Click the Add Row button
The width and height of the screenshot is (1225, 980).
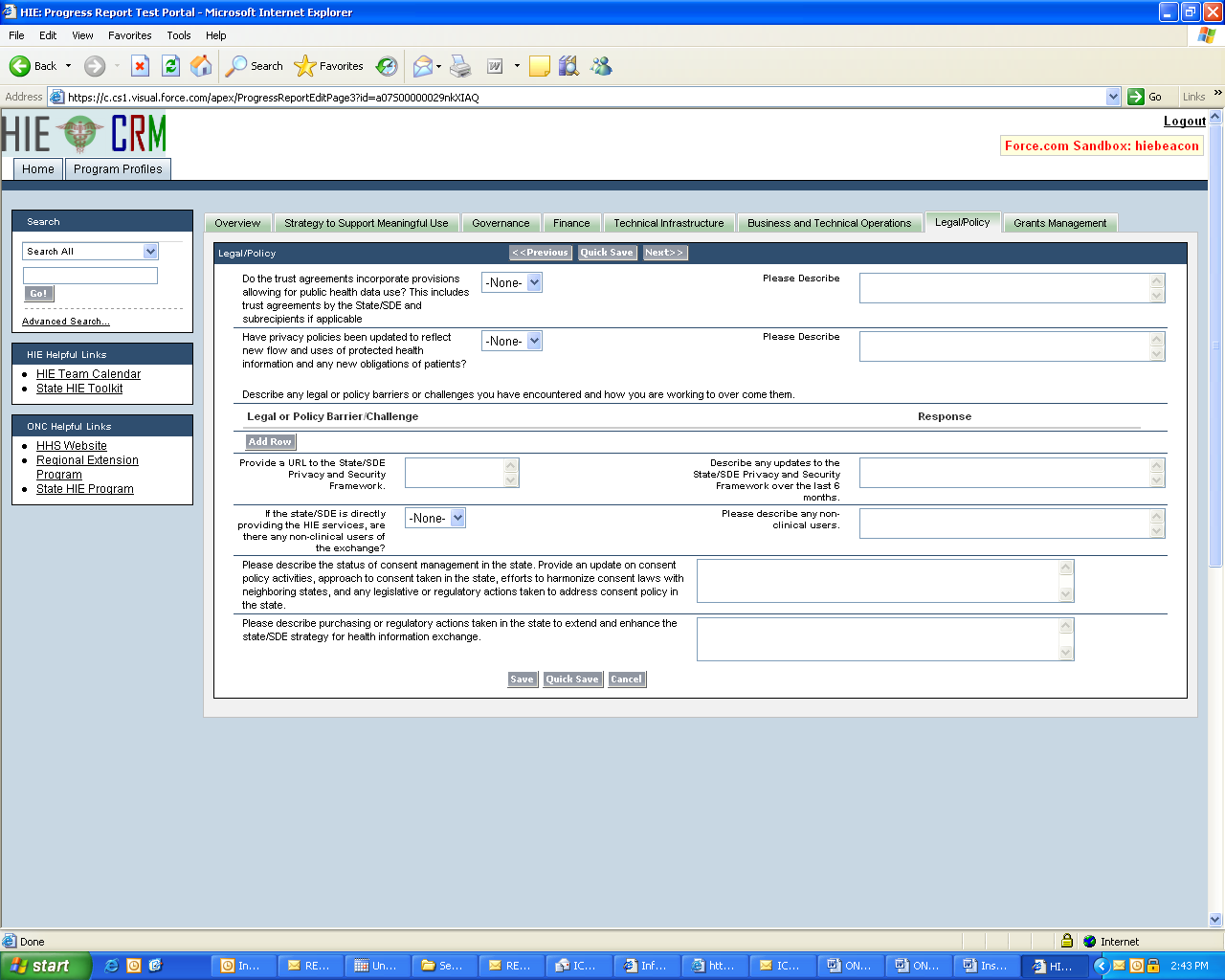pos(270,442)
